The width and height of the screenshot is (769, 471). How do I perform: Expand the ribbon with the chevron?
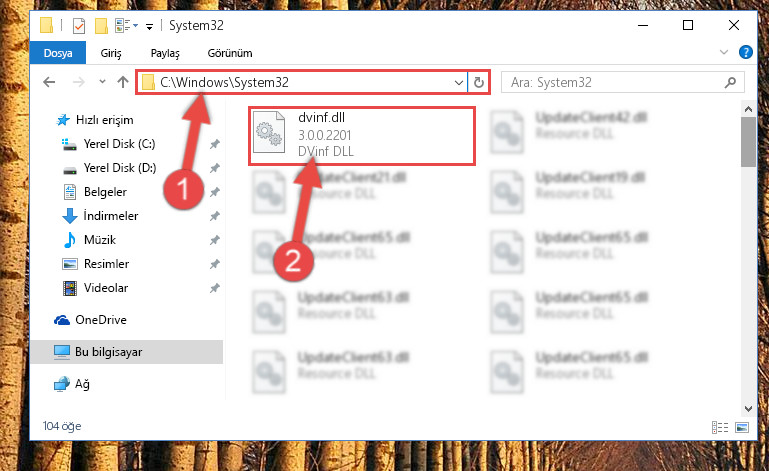723,52
